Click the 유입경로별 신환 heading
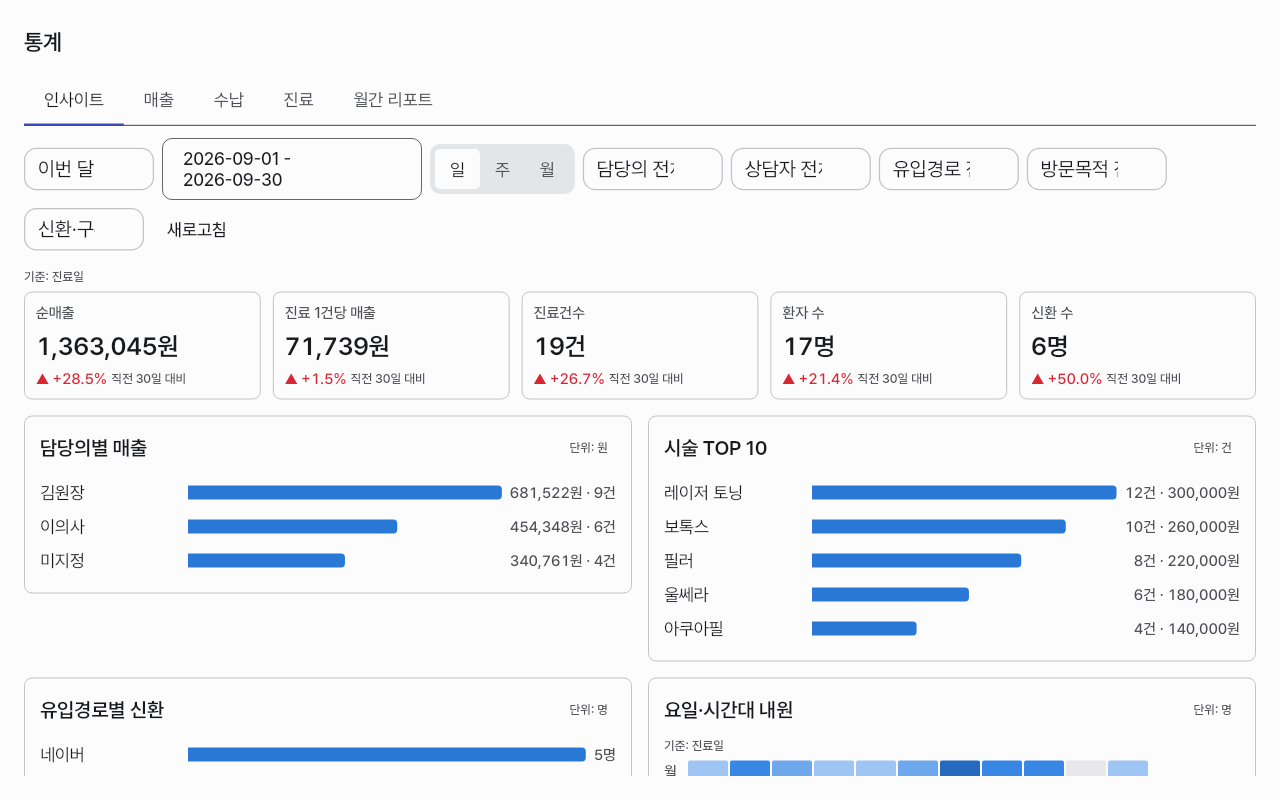 (x=102, y=710)
